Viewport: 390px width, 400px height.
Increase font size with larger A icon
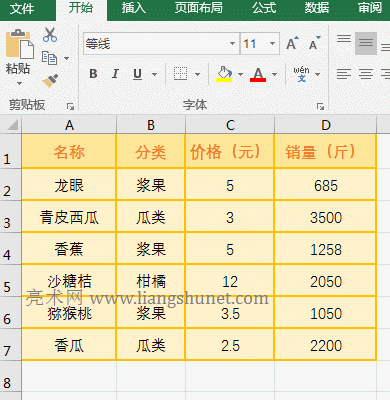[292, 43]
